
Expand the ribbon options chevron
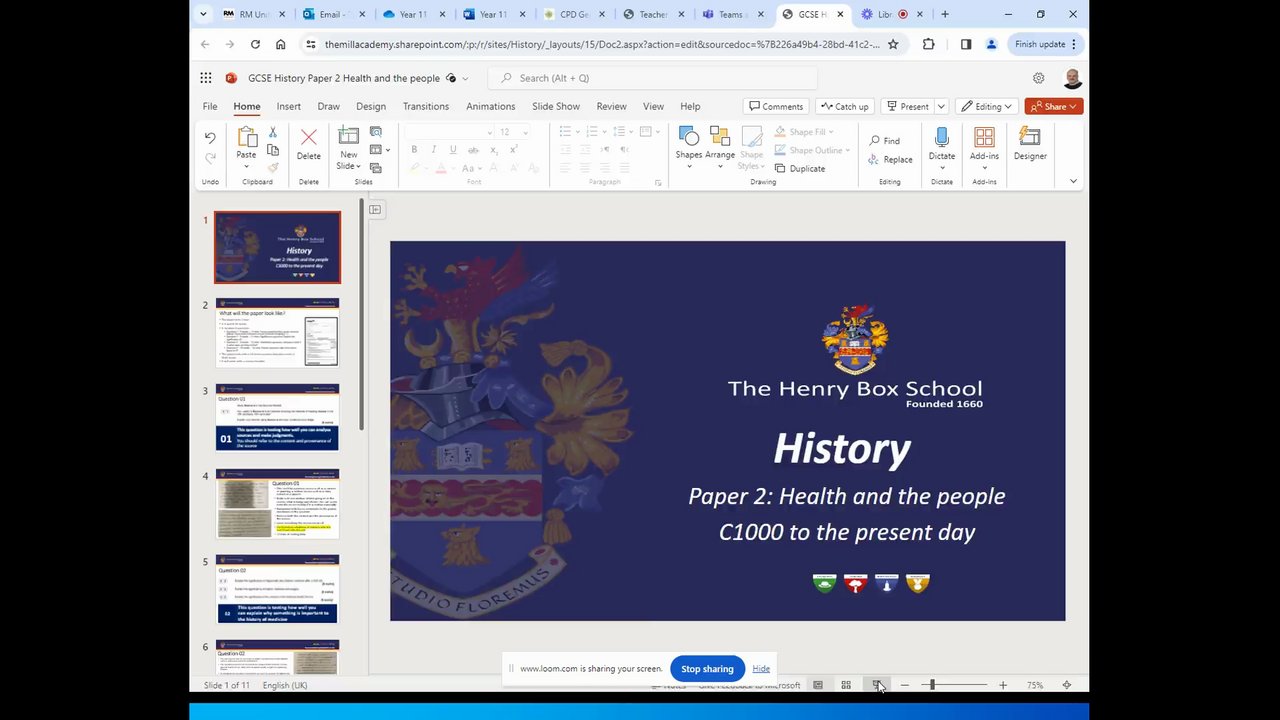tap(1073, 181)
